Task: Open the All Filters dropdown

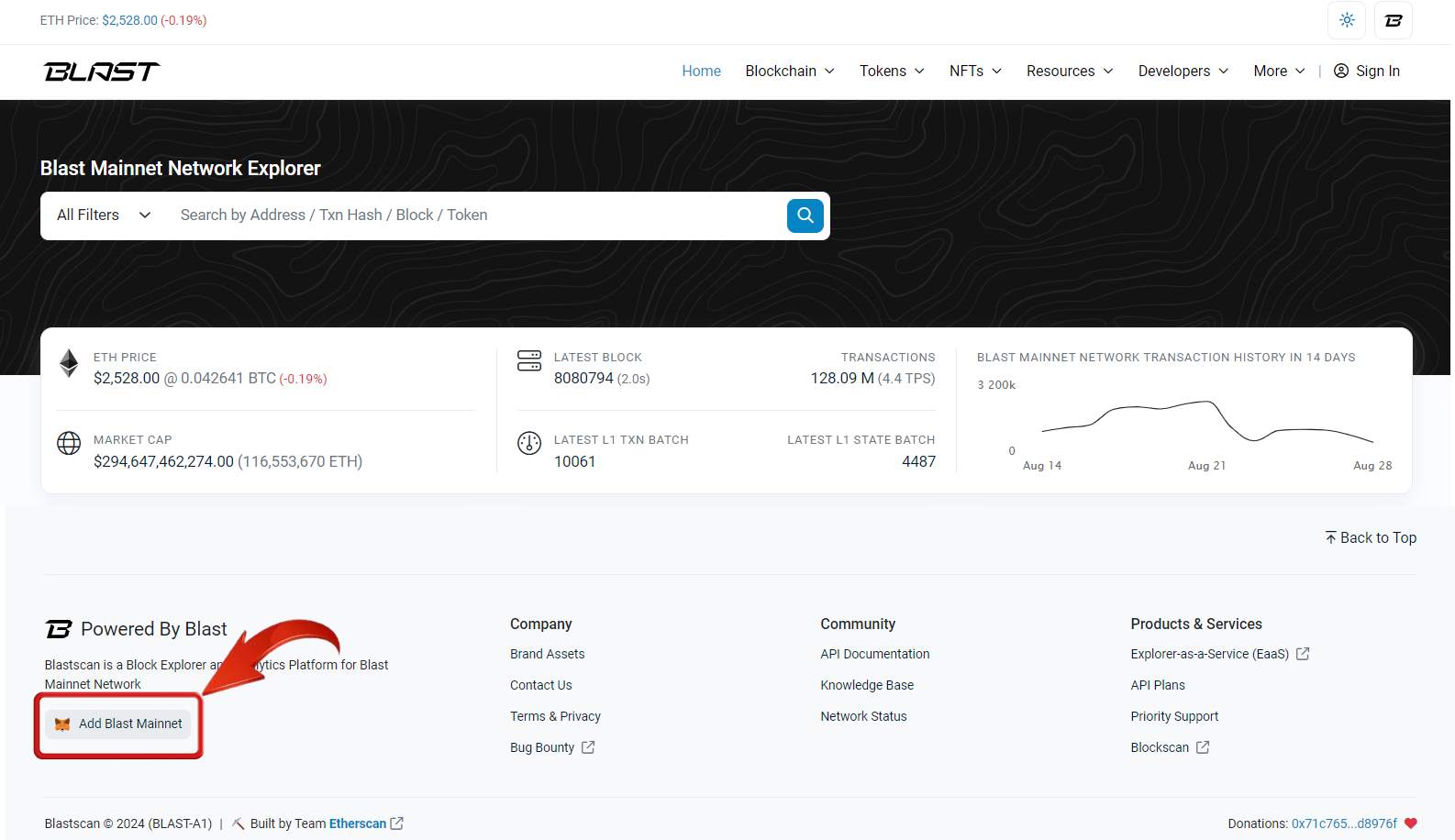Action: click(x=103, y=216)
